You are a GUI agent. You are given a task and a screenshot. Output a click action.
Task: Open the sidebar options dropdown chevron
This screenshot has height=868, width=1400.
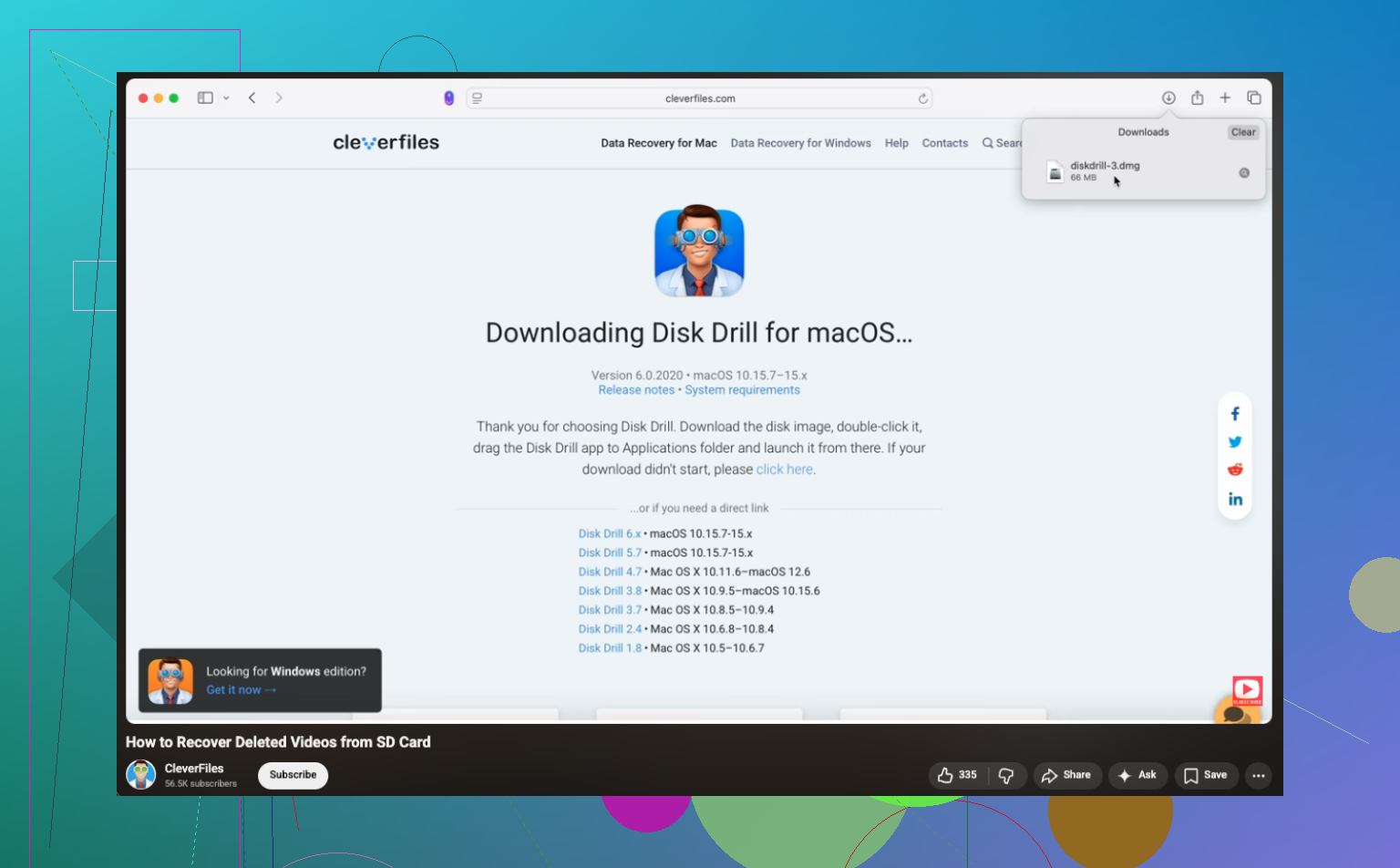226,98
